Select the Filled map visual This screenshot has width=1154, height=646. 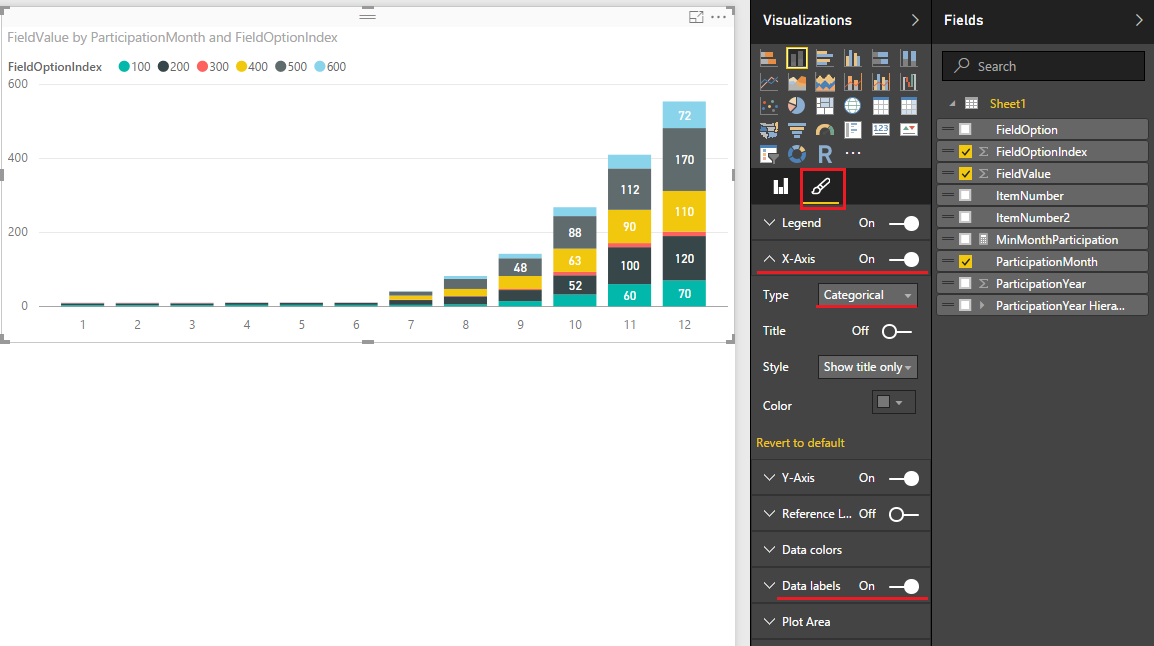tap(768, 130)
